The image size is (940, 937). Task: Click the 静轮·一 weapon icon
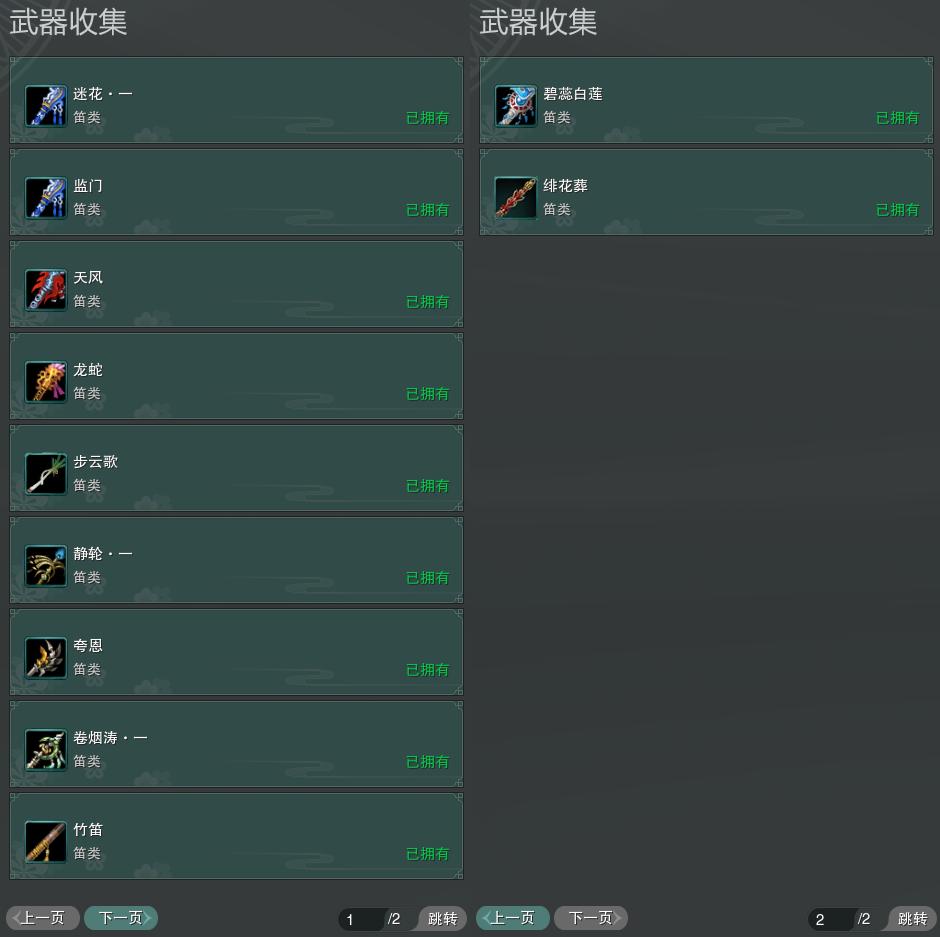point(46,565)
